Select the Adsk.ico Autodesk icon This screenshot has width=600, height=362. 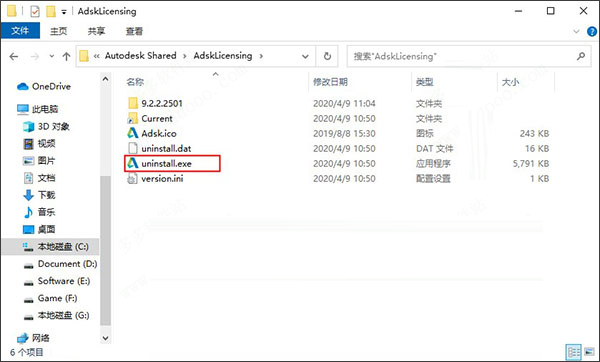pos(133,133)
